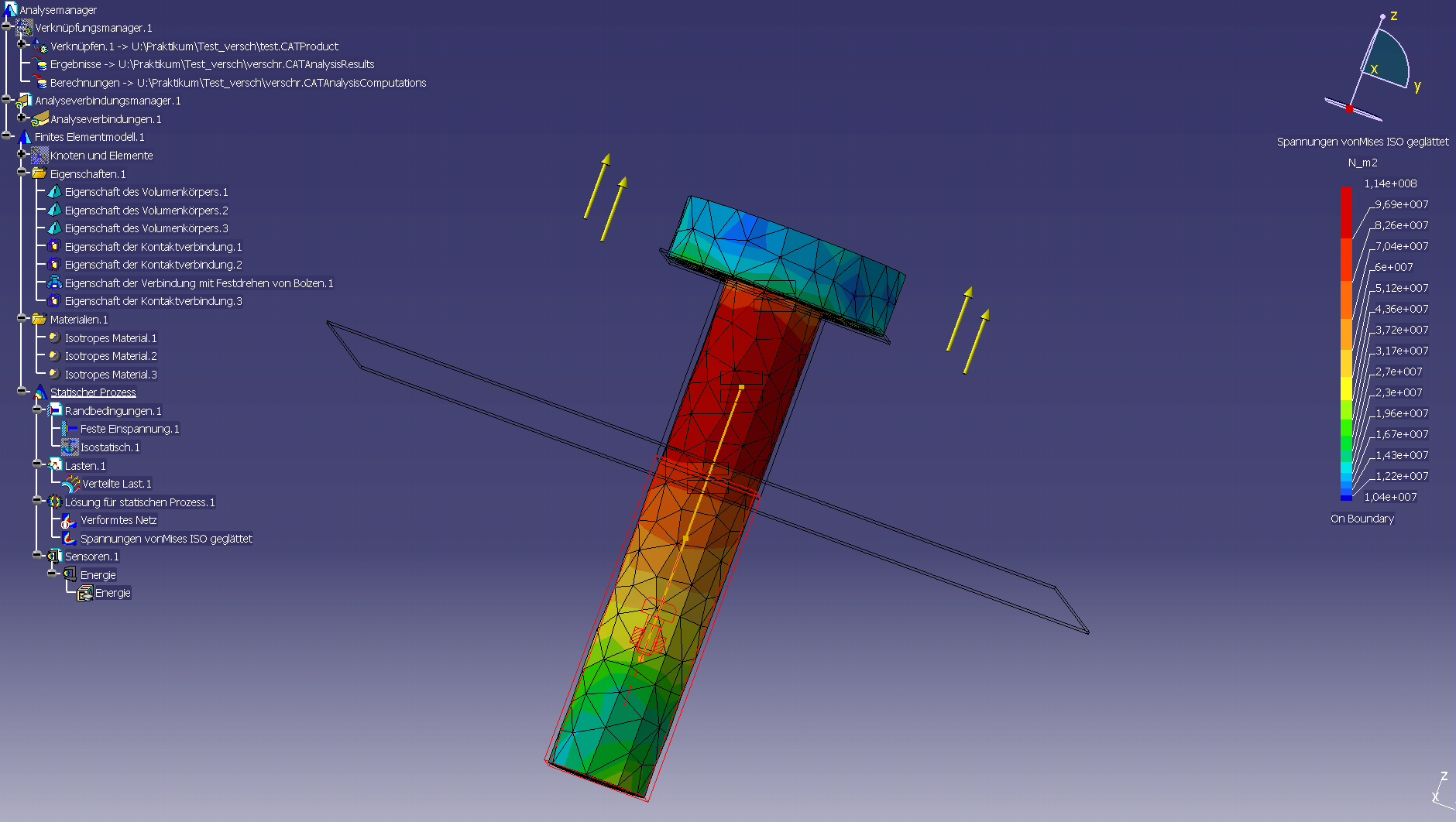This screenshot has width=1456, height=822.
Task: Collapse the Sensoren.1 node
Action: 37,555
